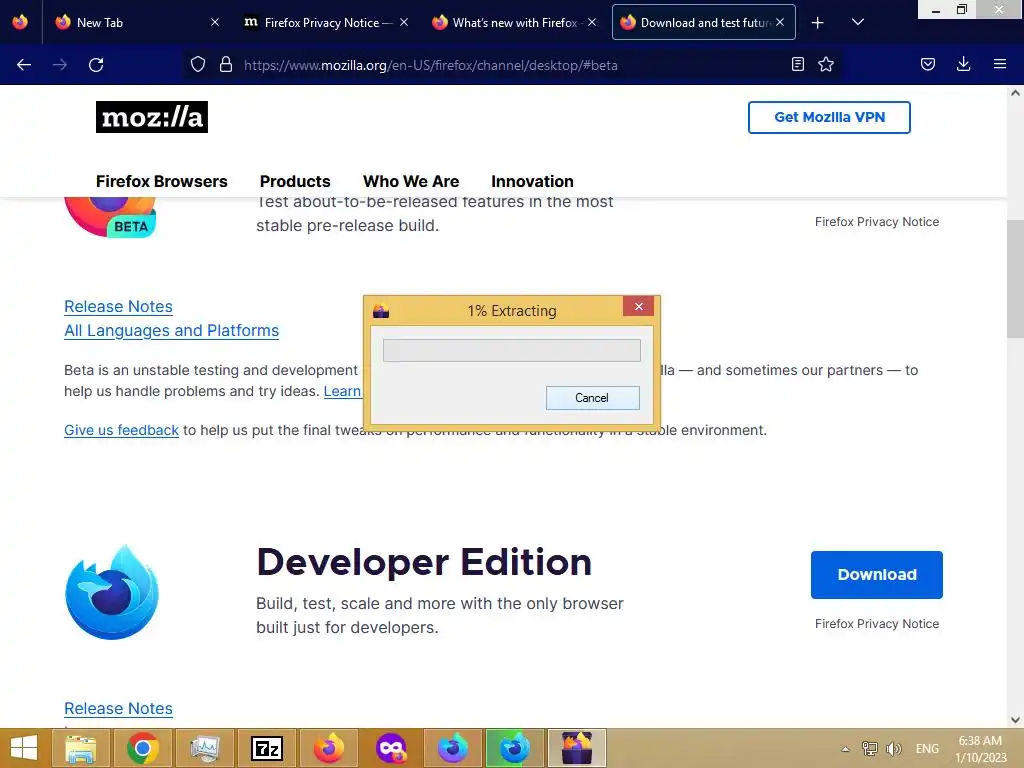1024x768 pixels.
Task: Click the Firefox Beta logo image
Action: click(110, 217)
